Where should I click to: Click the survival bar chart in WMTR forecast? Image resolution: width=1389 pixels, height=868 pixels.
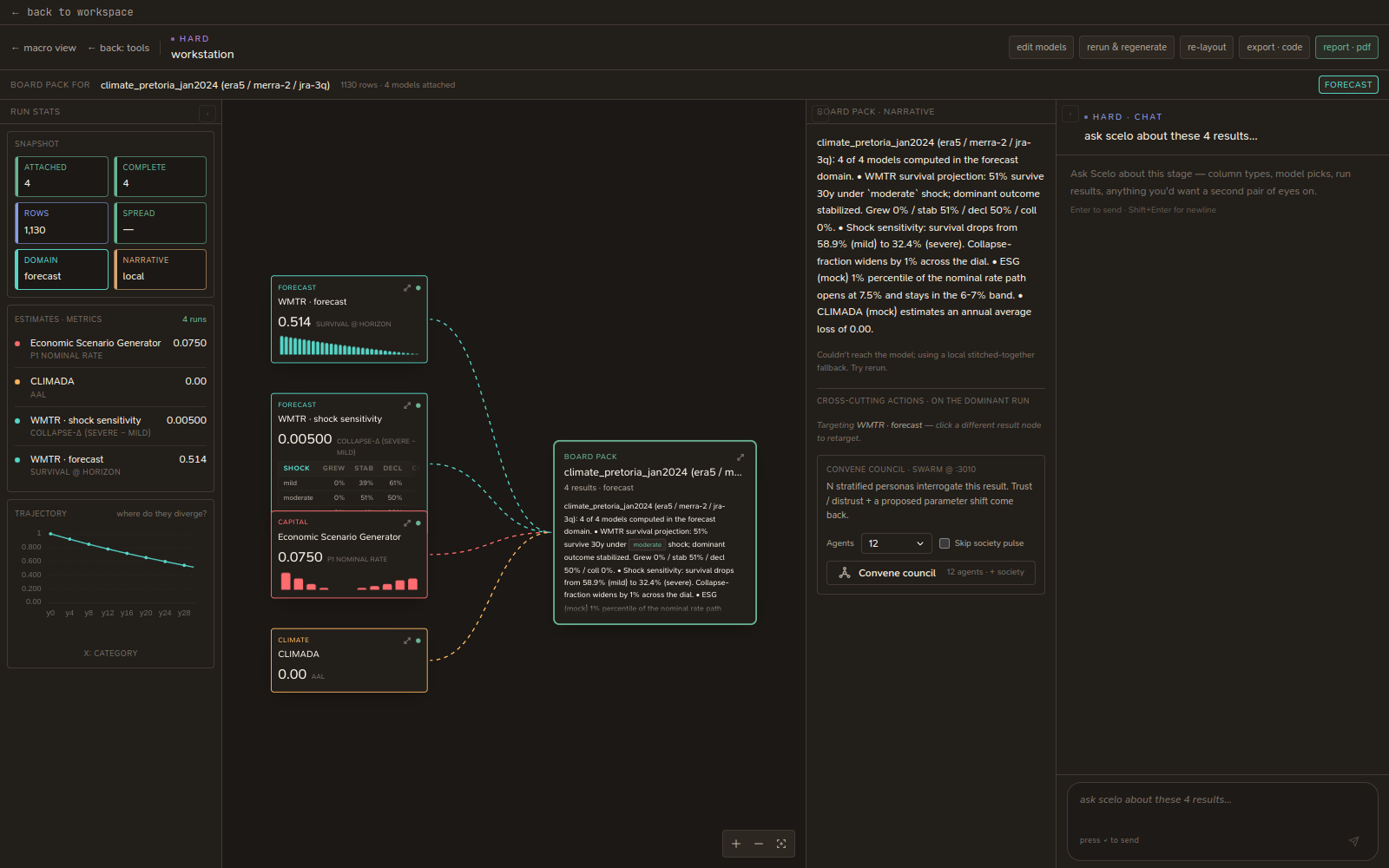(x=349, y=346)
